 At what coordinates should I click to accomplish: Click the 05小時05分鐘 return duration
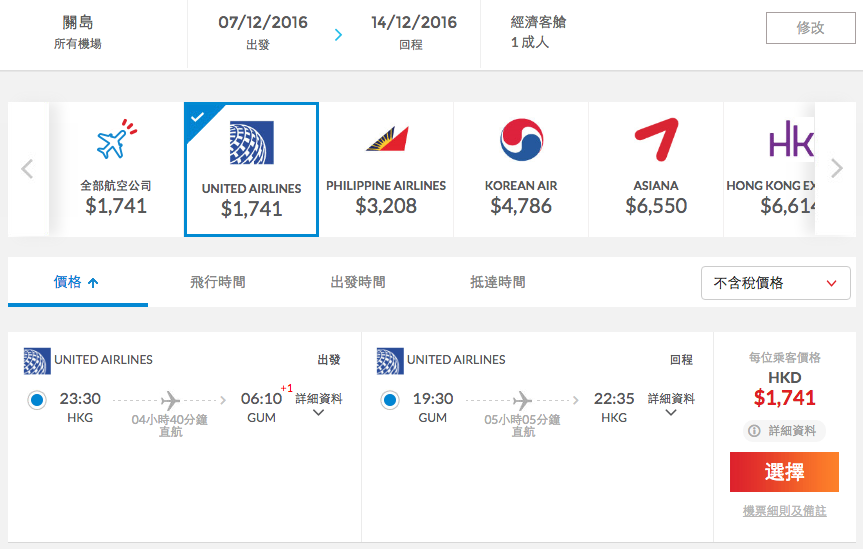522,420
